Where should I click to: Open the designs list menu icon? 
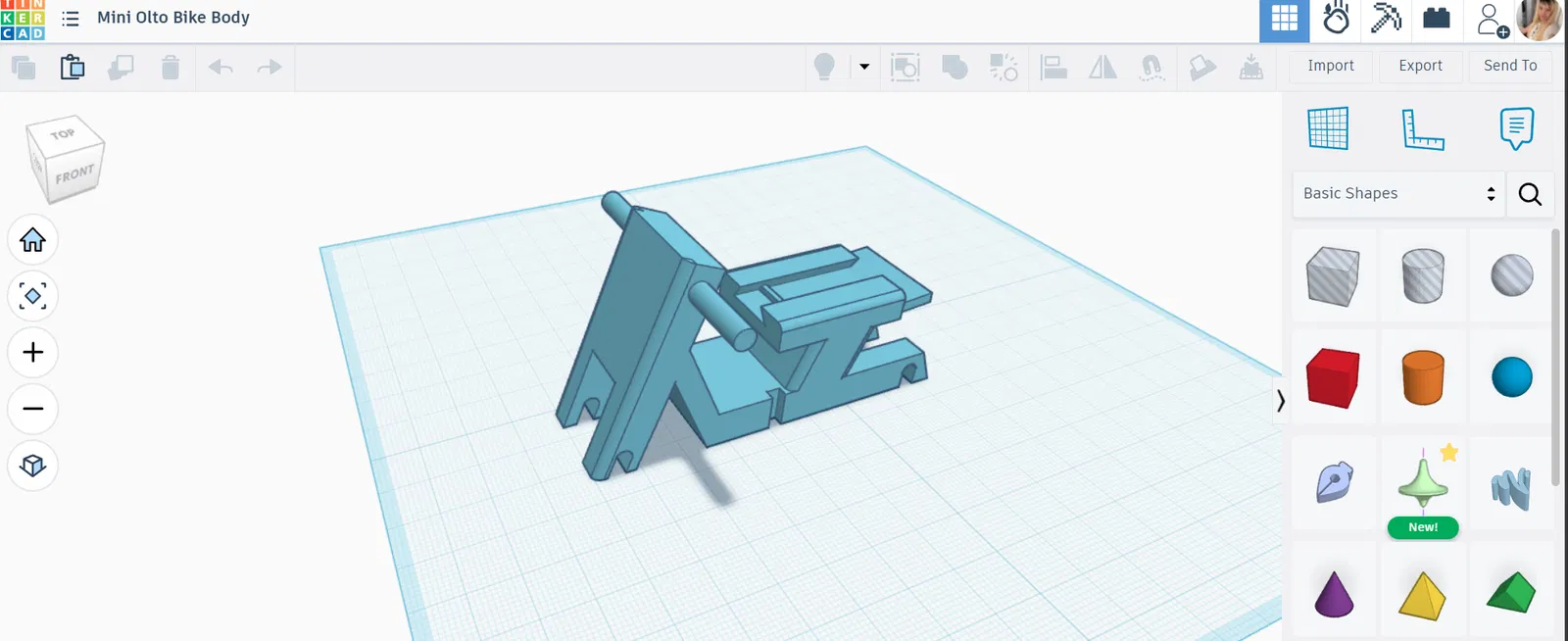[x=71, y=19]
